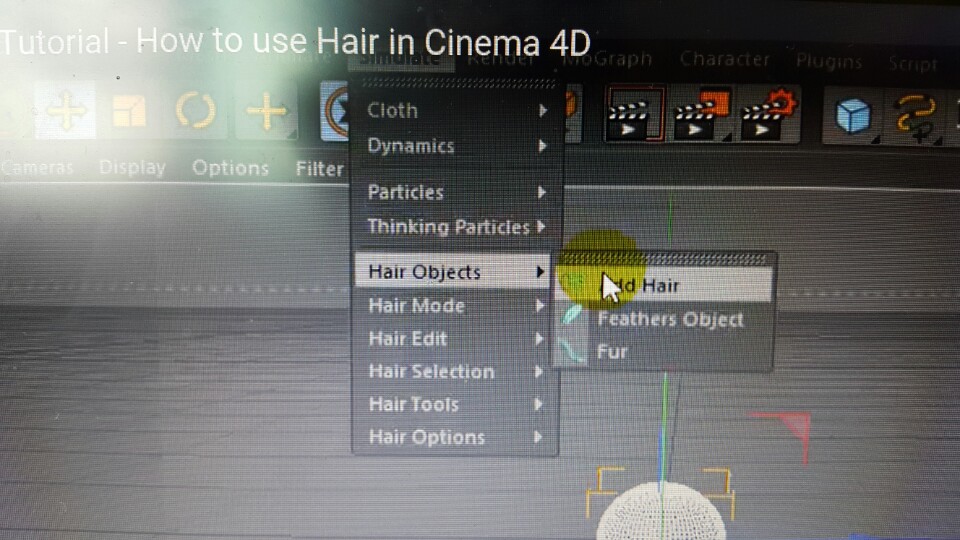Click the orange spline pen tool icon
This screenshot has width=960, height=540.
coord(915,116)
